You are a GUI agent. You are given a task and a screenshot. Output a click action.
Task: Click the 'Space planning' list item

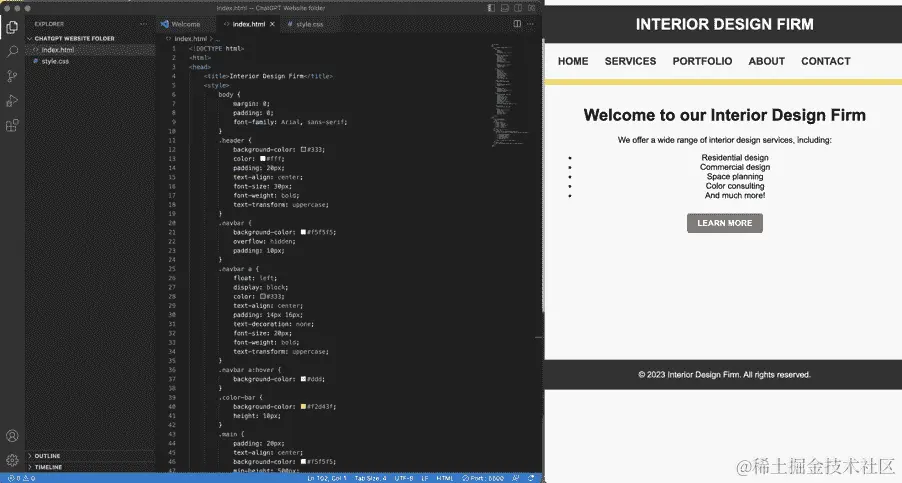click(735, 177)
